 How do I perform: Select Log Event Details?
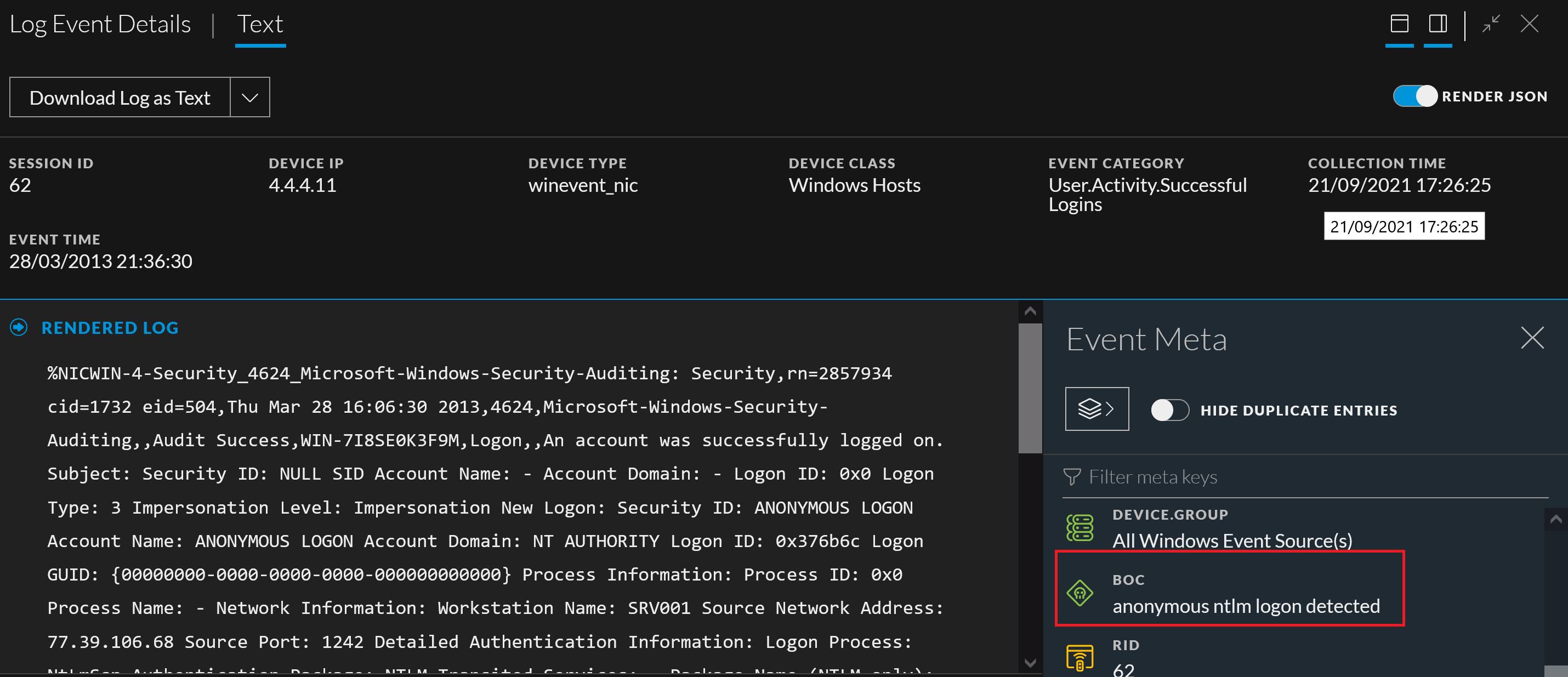pyautogui.click(x=100, y=24)
